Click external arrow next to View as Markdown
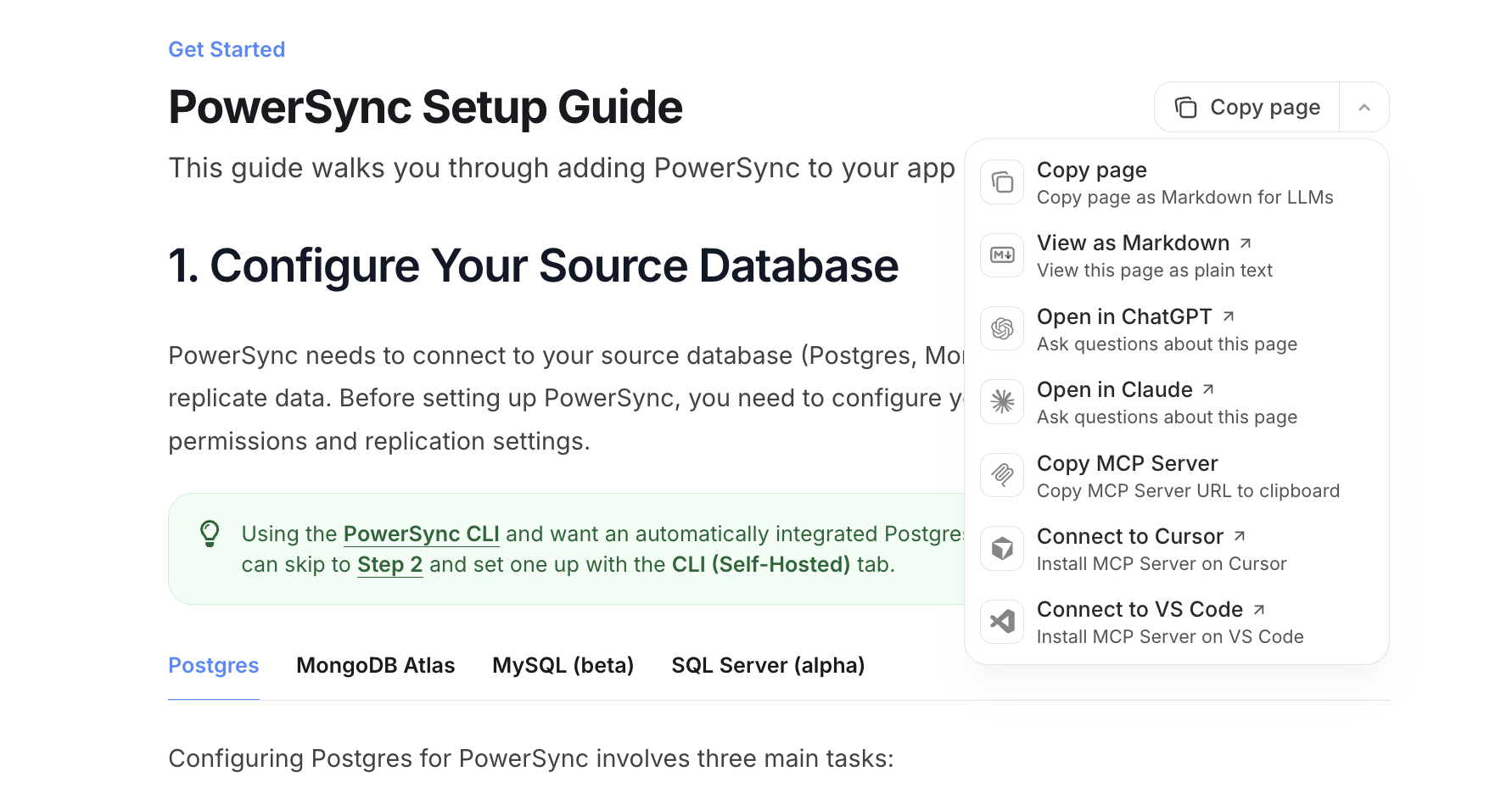Image resolution: width=1512 pixels, height=794 pixels. (1246, 243)
